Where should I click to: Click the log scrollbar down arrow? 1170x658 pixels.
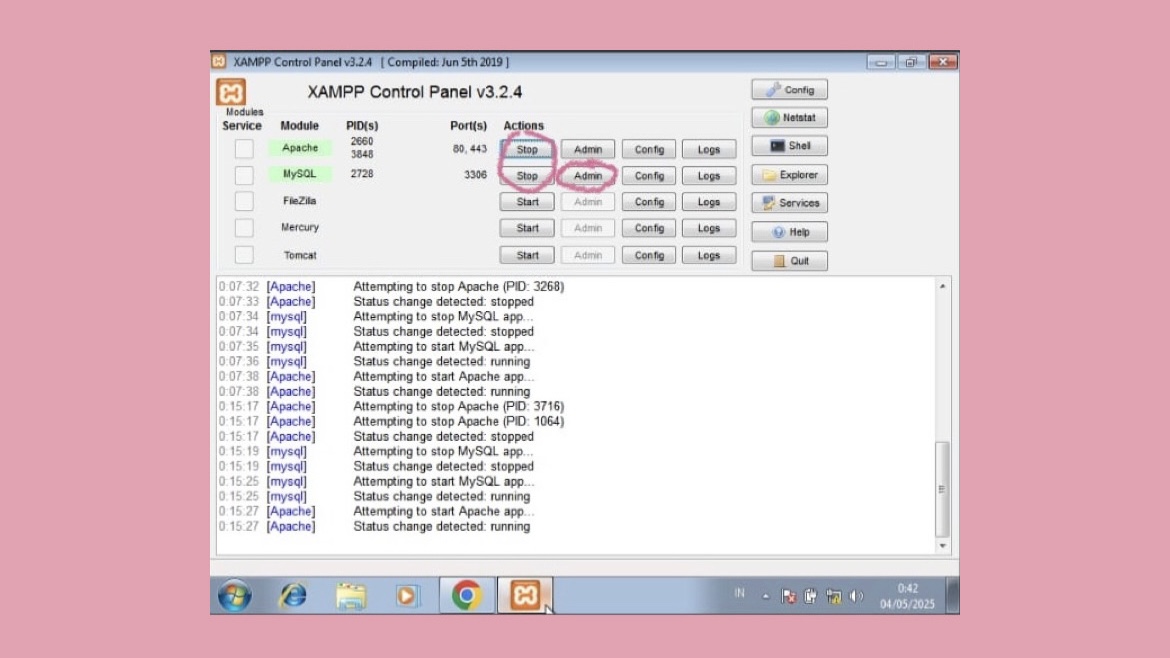tap(942, 546)
